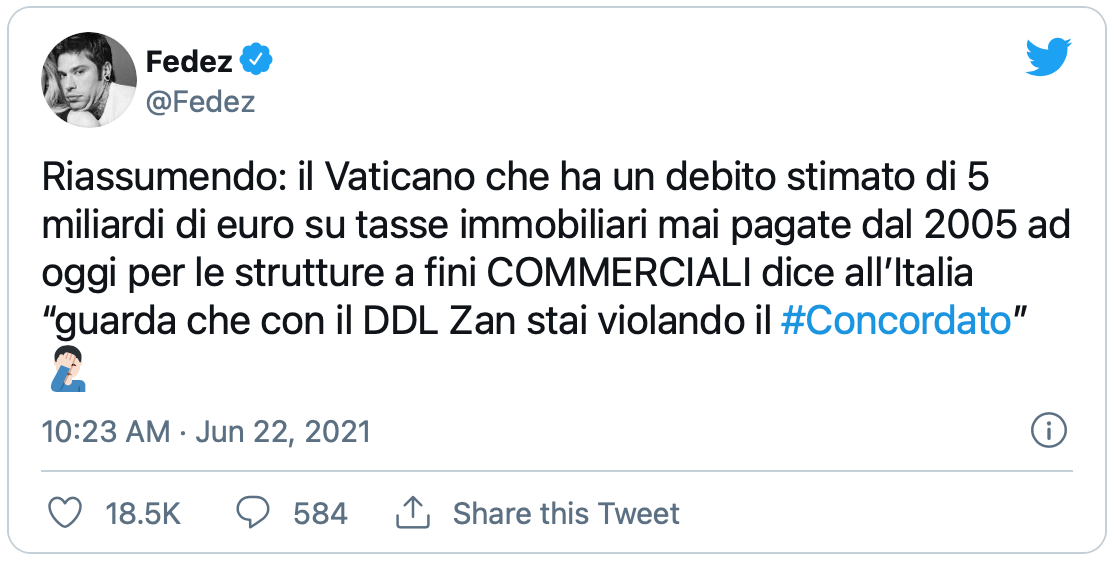This screenshot has height=574, width=1114.
Task: Select Share this Tweet
Action: 566,514
